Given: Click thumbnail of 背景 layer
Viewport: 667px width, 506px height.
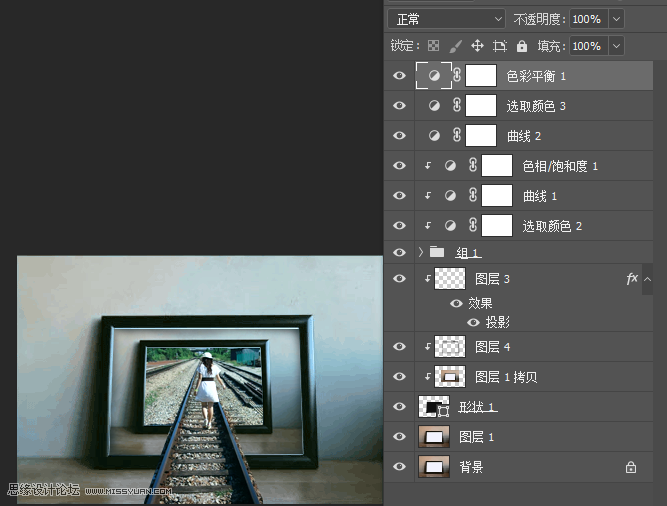Looking at the screenshot, I should point(434,466).
